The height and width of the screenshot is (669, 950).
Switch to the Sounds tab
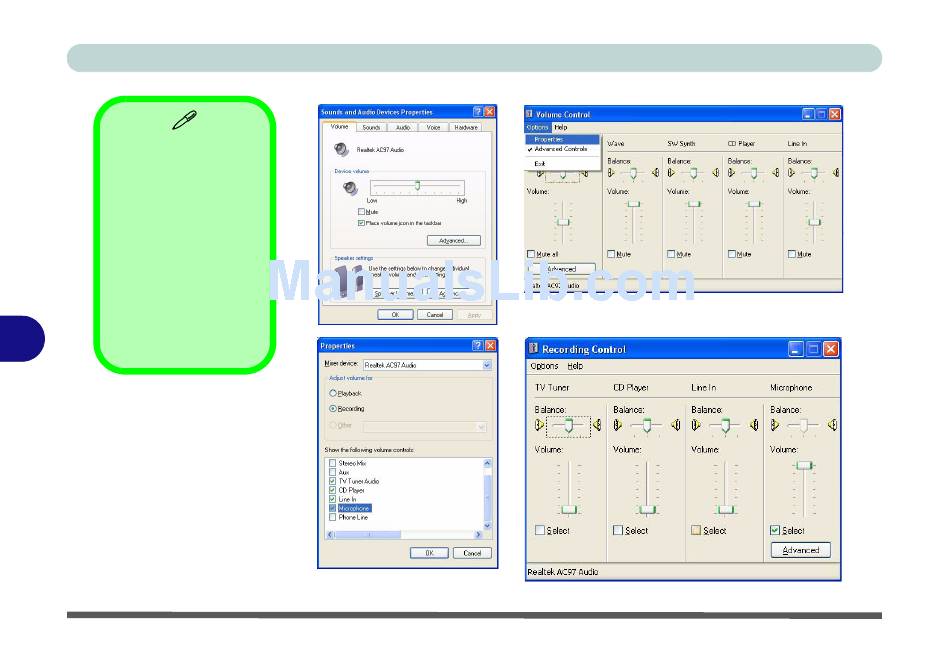[x=371, y=128]
